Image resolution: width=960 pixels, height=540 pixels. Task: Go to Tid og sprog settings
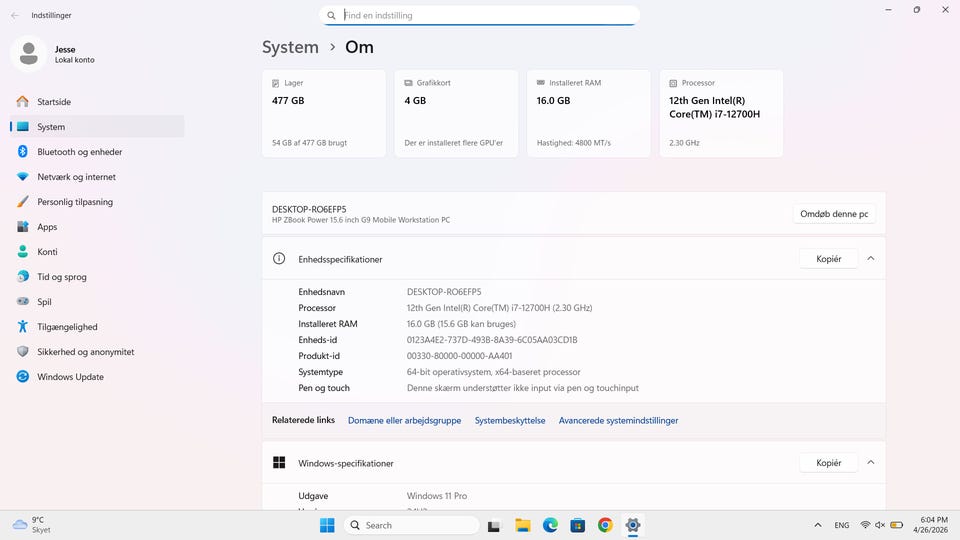[x=61, y=277]
